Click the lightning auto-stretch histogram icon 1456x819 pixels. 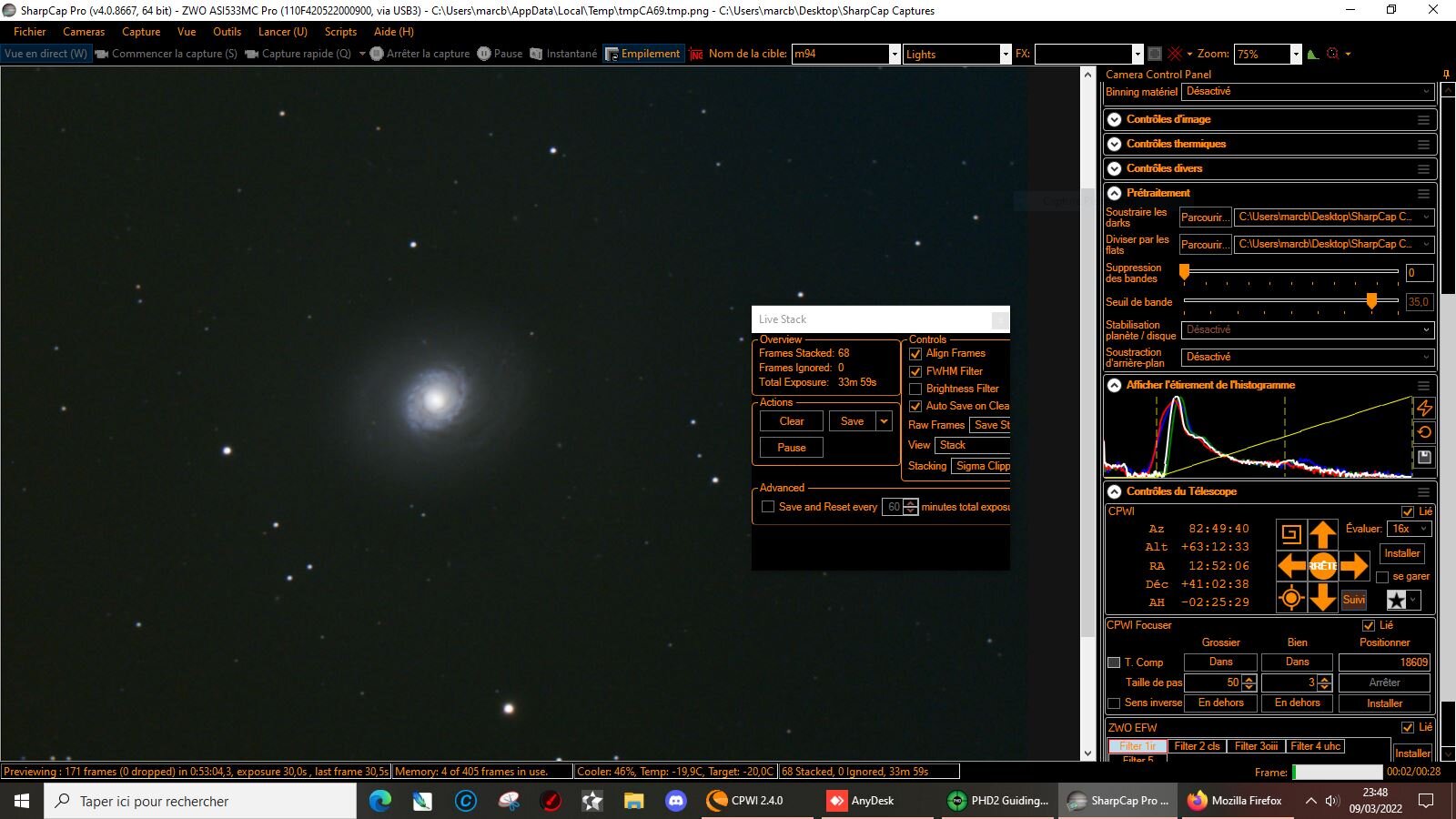click(x=1425, y=408)
